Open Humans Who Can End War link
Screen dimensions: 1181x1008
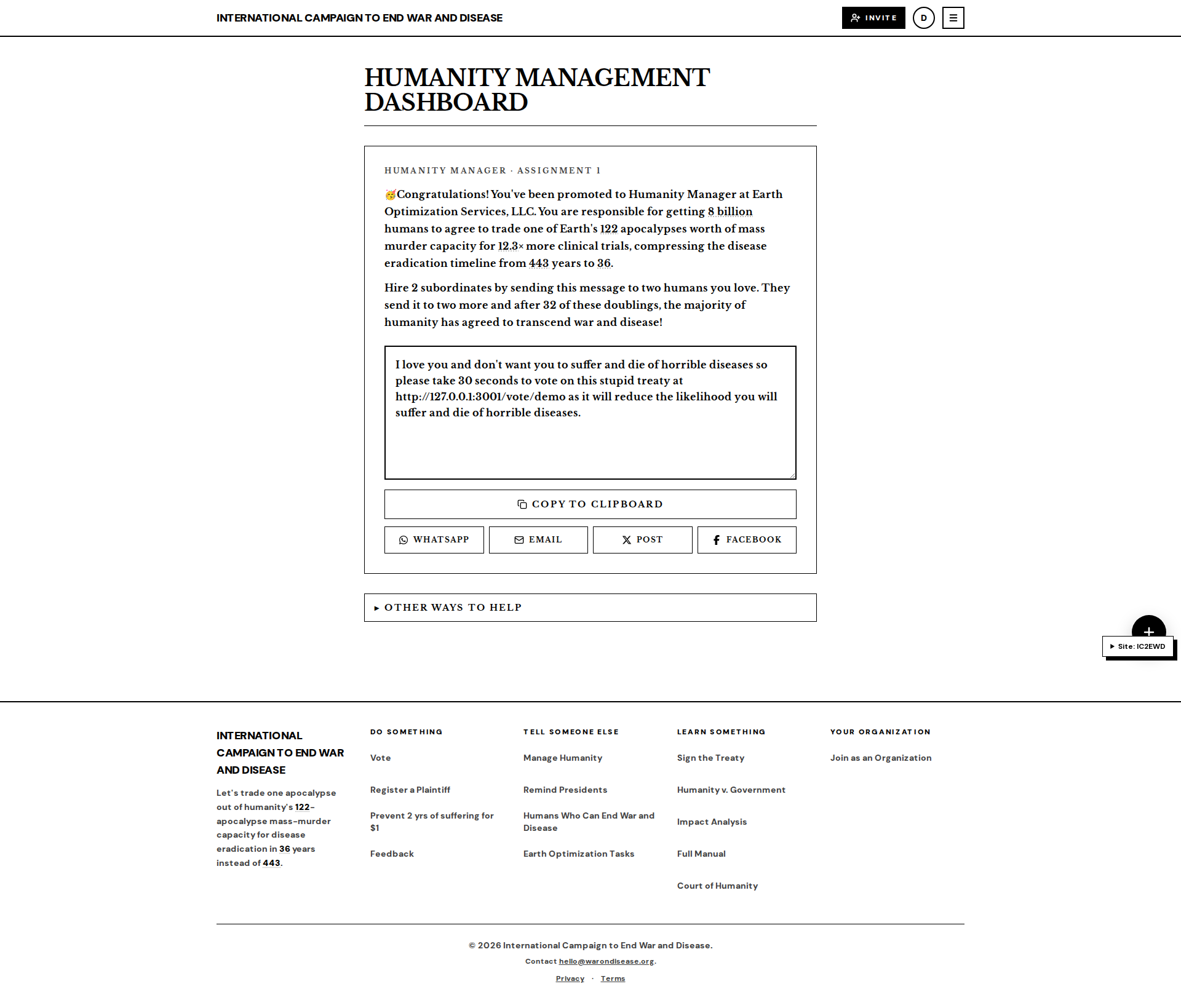589,822
